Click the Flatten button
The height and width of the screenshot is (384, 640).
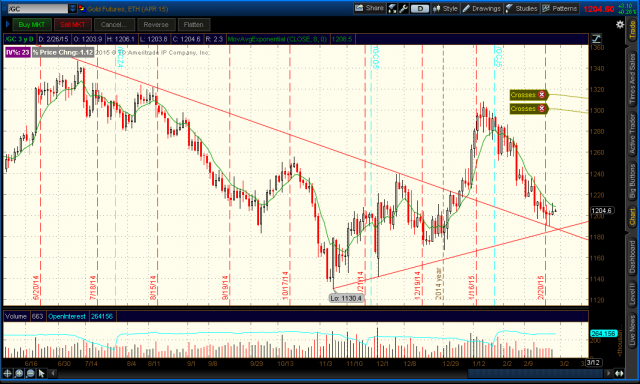pyautogui.click(x=193, y=24)
